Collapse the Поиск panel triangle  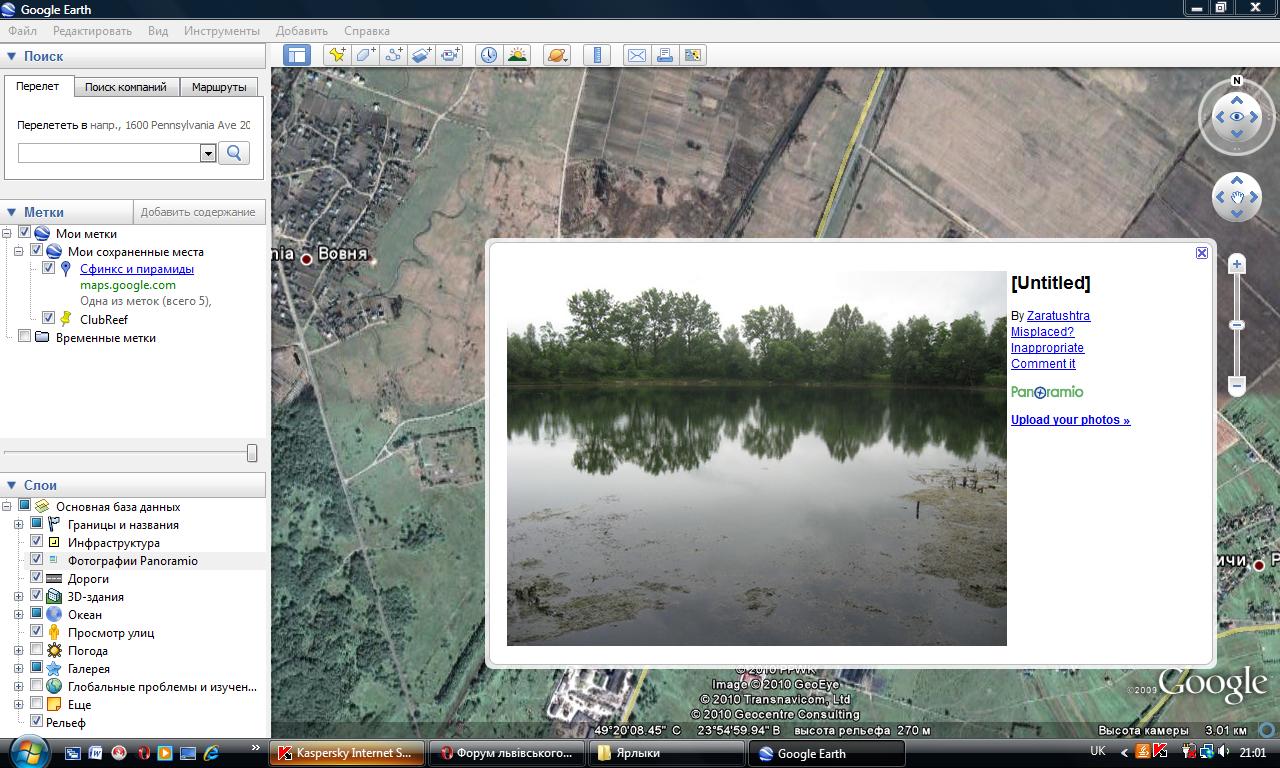coord(12,57)
